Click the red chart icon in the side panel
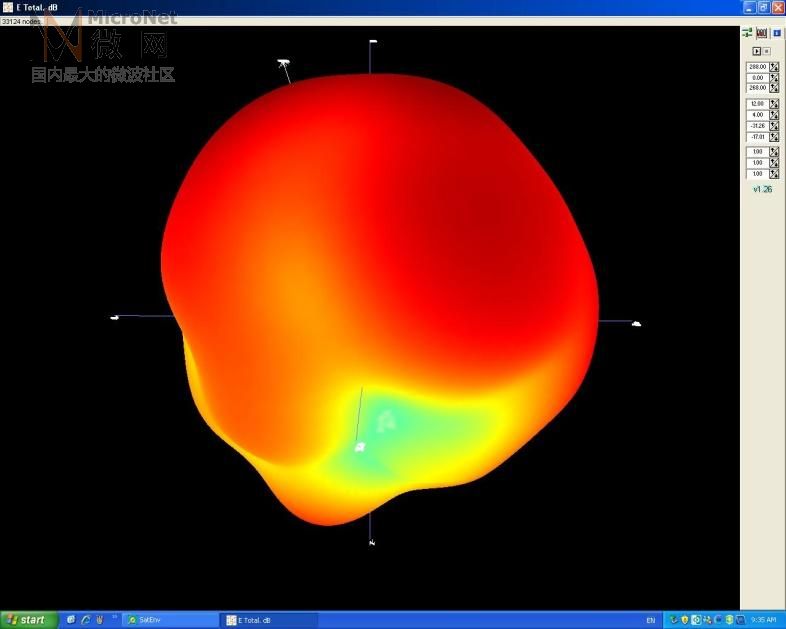This screenshot has height=629, width=786. click(x=761, y=33)
